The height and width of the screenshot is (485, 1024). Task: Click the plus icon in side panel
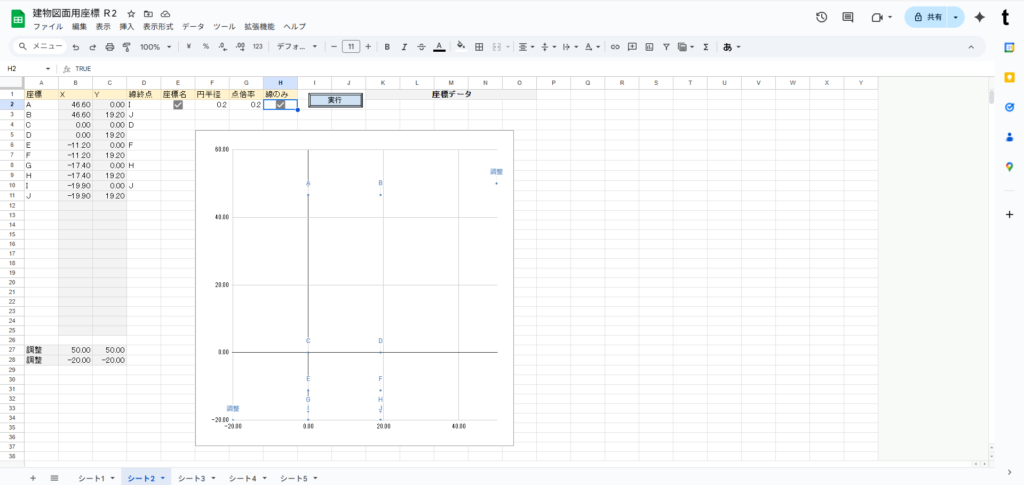(1009, 214)
